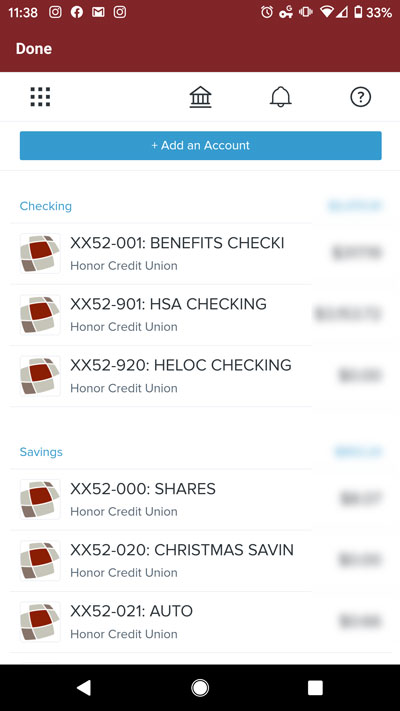Open the help question mark icon
The height and width of the screenshot is (711, 400).
[361, 97]
